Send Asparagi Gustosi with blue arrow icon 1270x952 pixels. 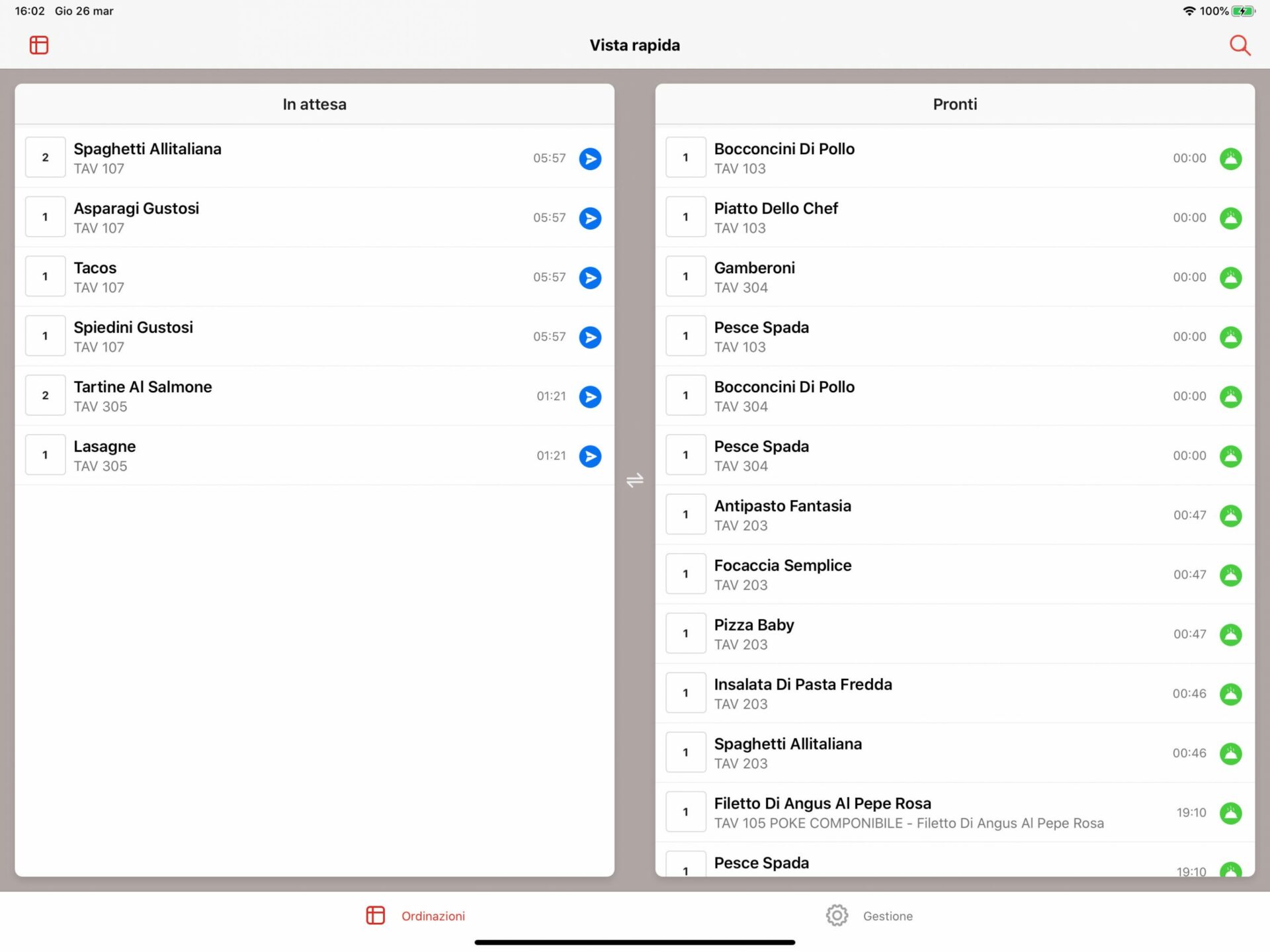point(590,218)
